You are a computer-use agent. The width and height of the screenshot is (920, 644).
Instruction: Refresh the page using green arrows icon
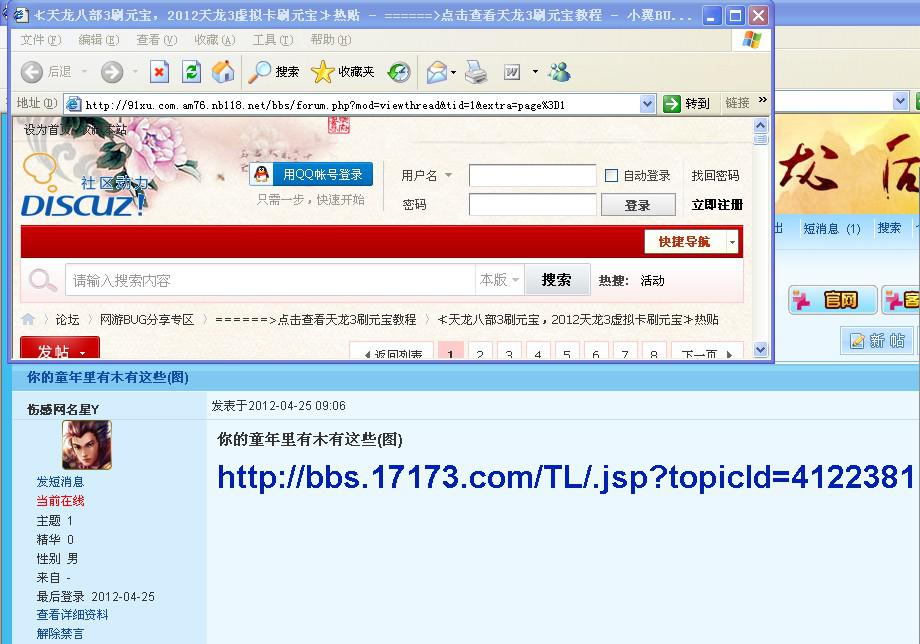191,72
